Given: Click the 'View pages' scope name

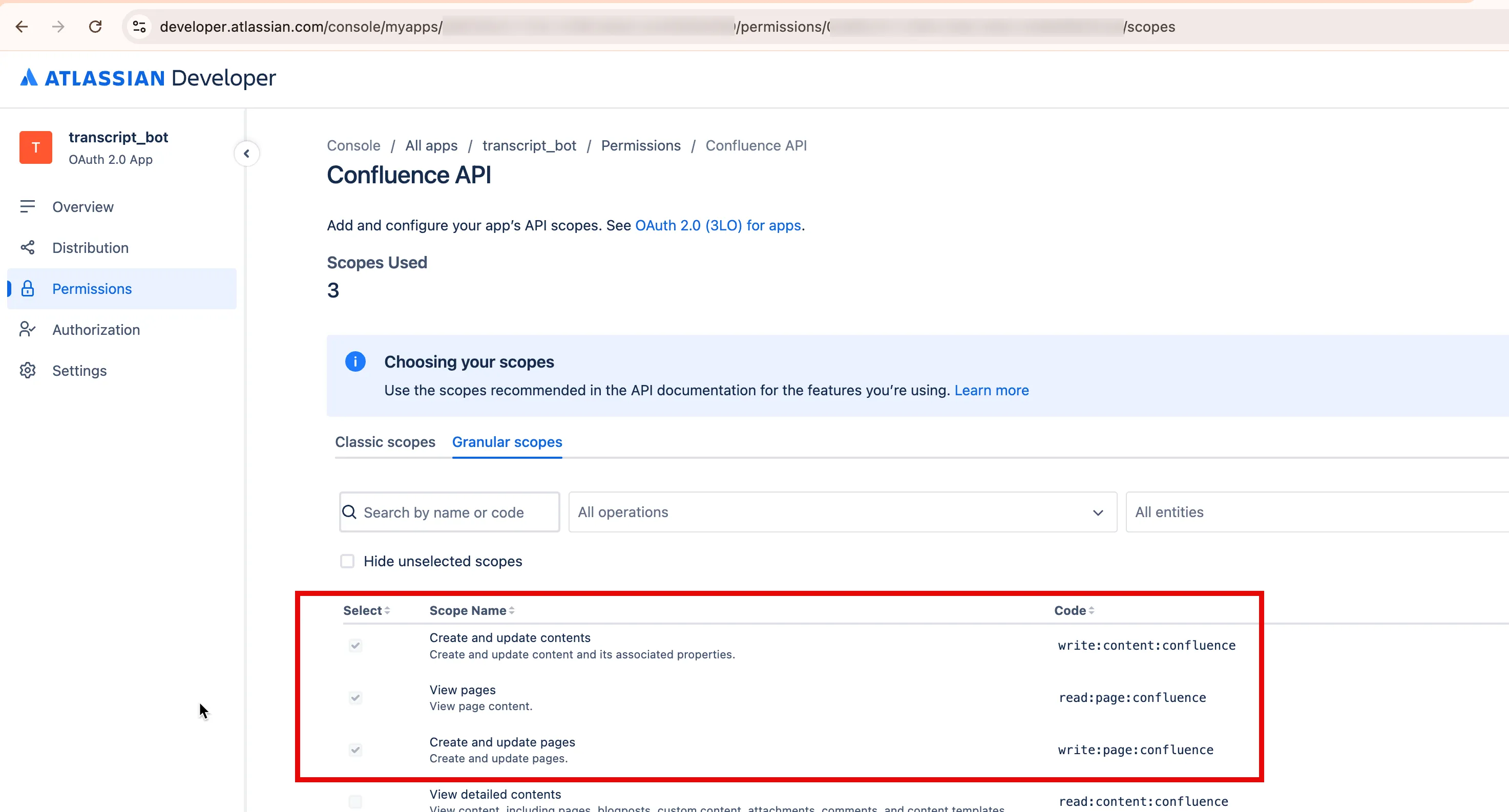Looking at the screenshot, I should pyautogui.click(x=462, y=690).
